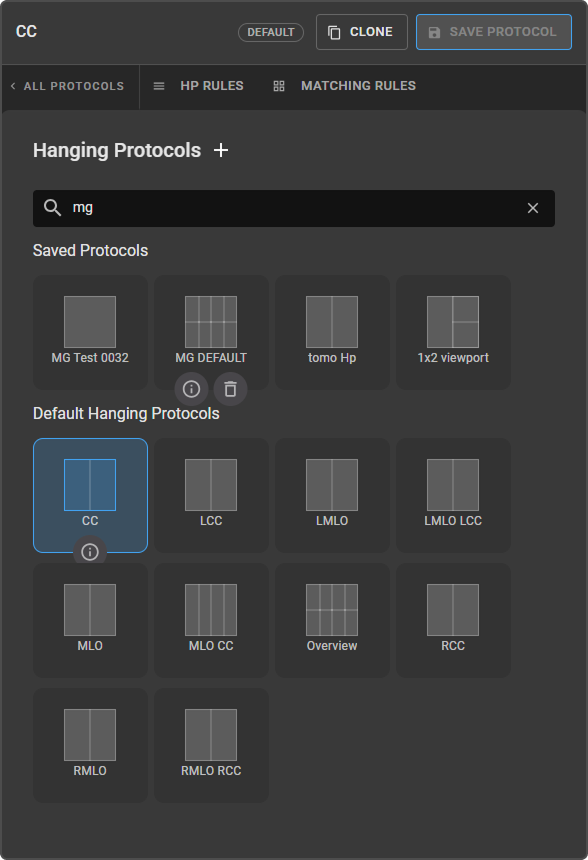Delete the MG DEFAULT protocol via trash icon

(230, 389)
